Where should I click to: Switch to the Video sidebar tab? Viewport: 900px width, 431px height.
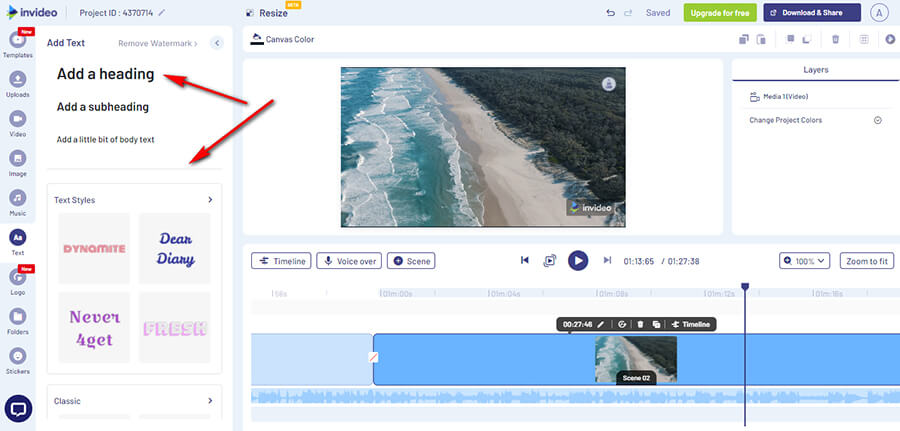(x=17, y=122)
